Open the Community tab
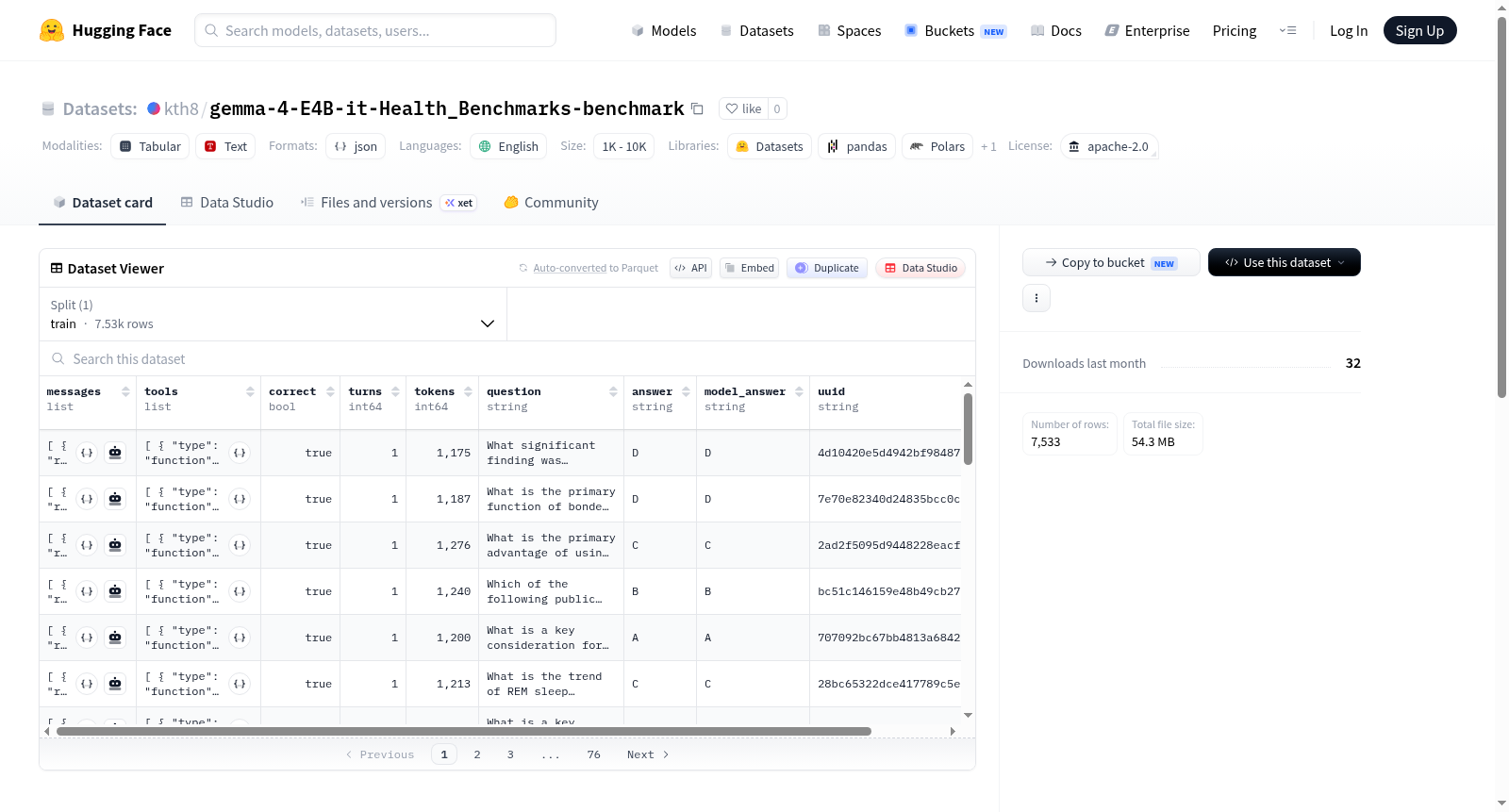Screen dimensions: 1509x812 [552, 203]
